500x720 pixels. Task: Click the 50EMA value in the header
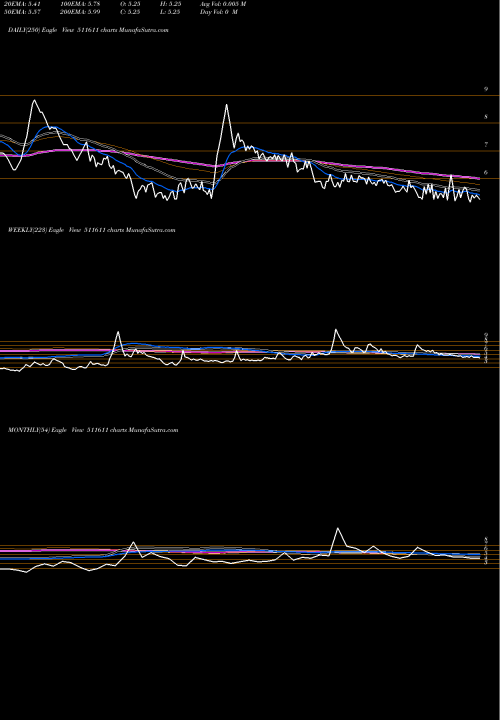[x=21, y=12]
